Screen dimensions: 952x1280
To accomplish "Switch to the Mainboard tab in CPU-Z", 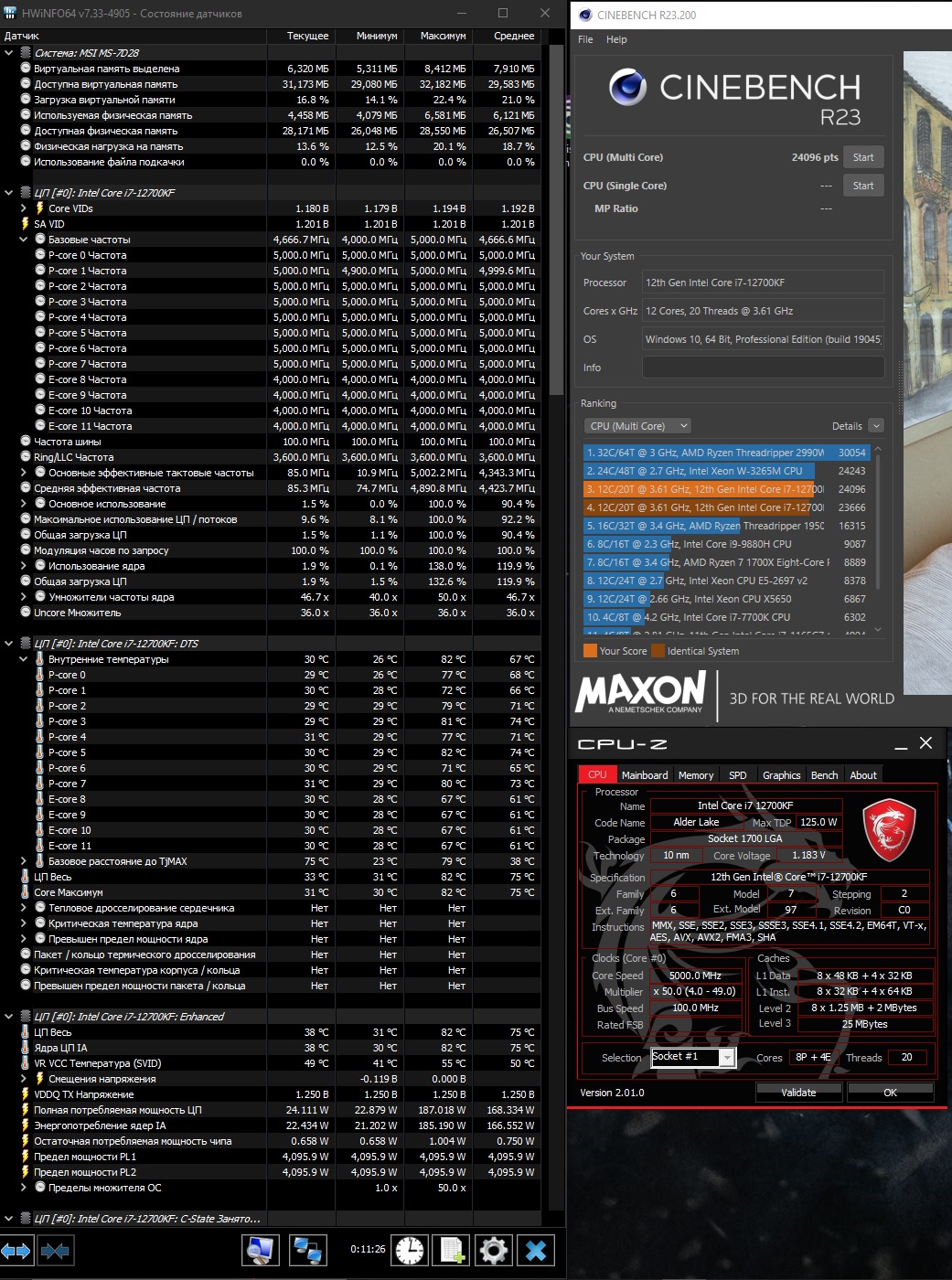I will (645, 775).
